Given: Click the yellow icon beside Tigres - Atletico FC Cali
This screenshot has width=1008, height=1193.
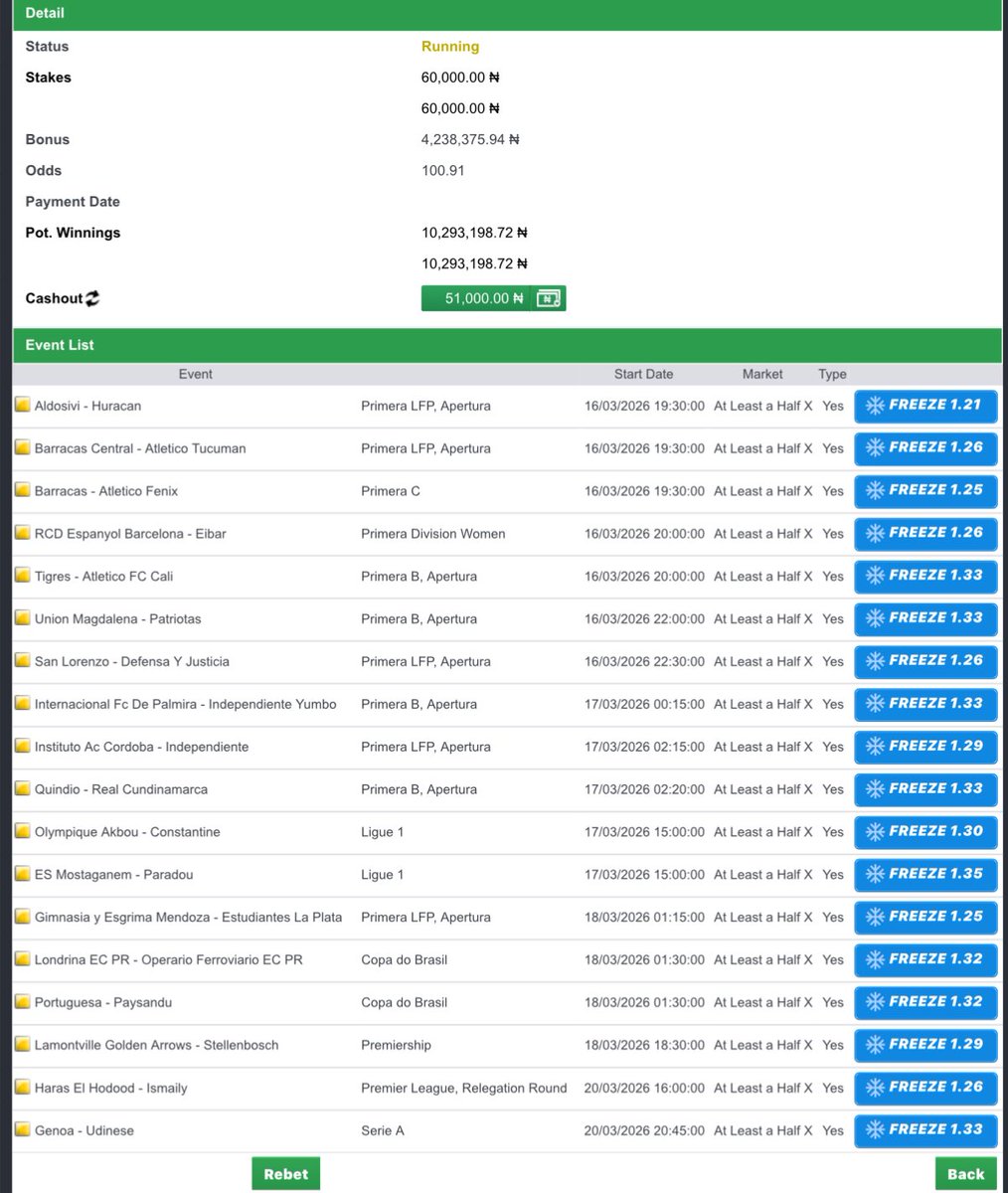Looking at the screenshot, I should click(23, 576).
